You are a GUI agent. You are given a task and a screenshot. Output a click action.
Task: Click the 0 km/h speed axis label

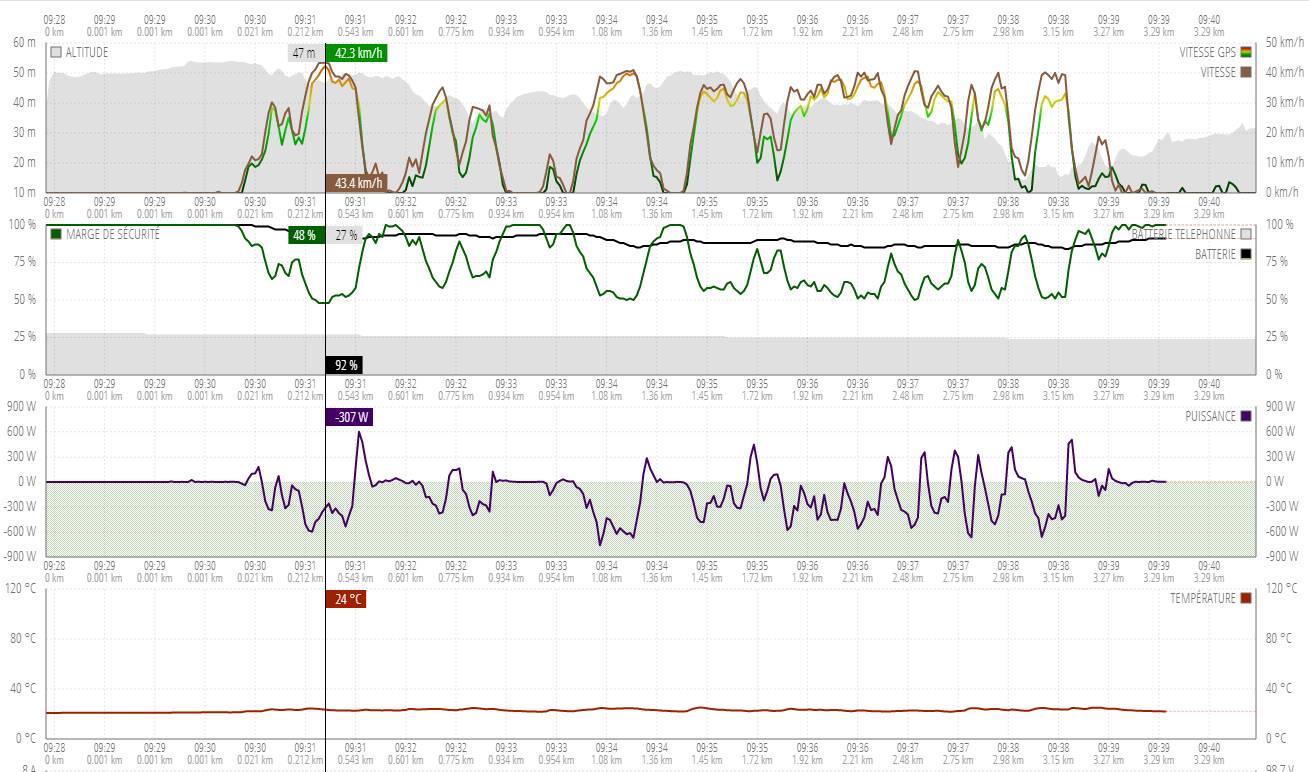(1281, 193)
